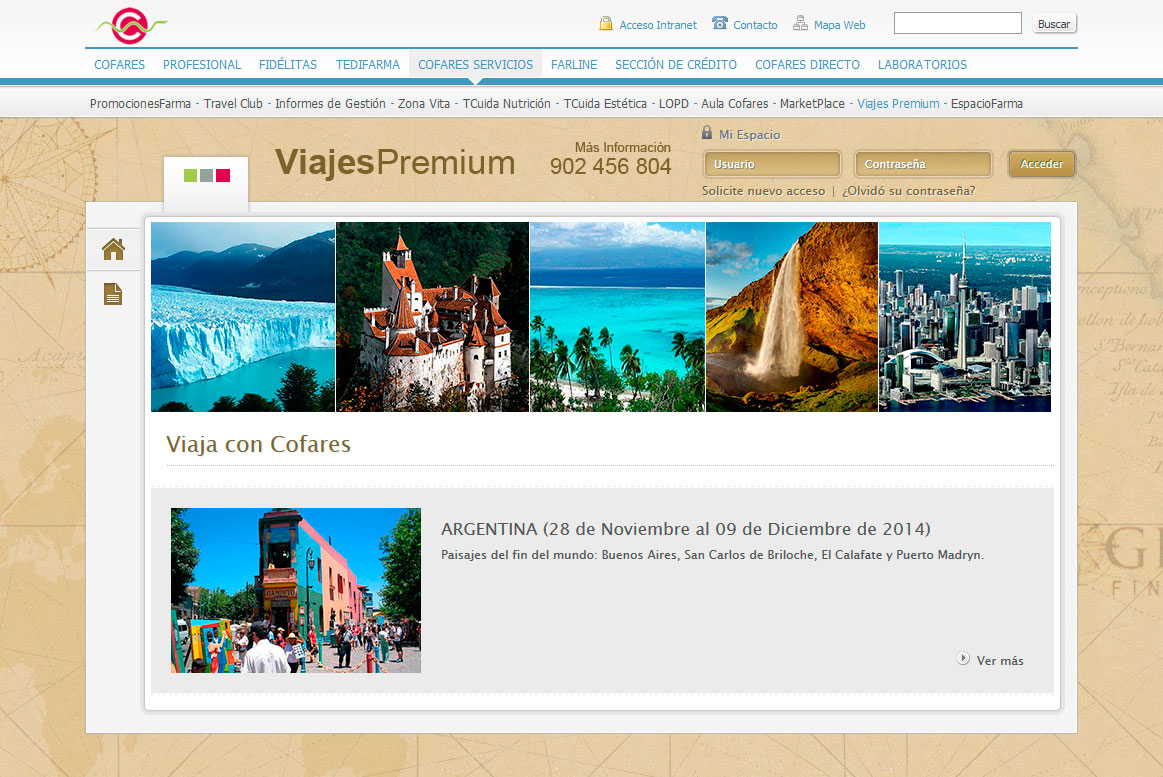This screenshot has width=1163, height=777.
Task: Click the Acceder login button
Action: [1041, 163]
